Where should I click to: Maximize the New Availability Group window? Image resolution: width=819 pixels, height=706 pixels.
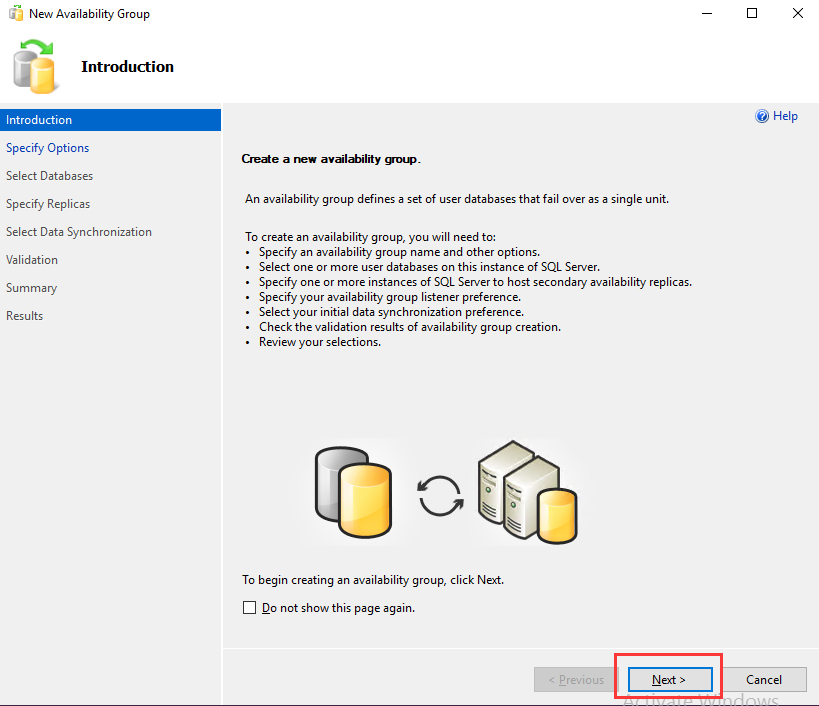(x=752, y=13)
